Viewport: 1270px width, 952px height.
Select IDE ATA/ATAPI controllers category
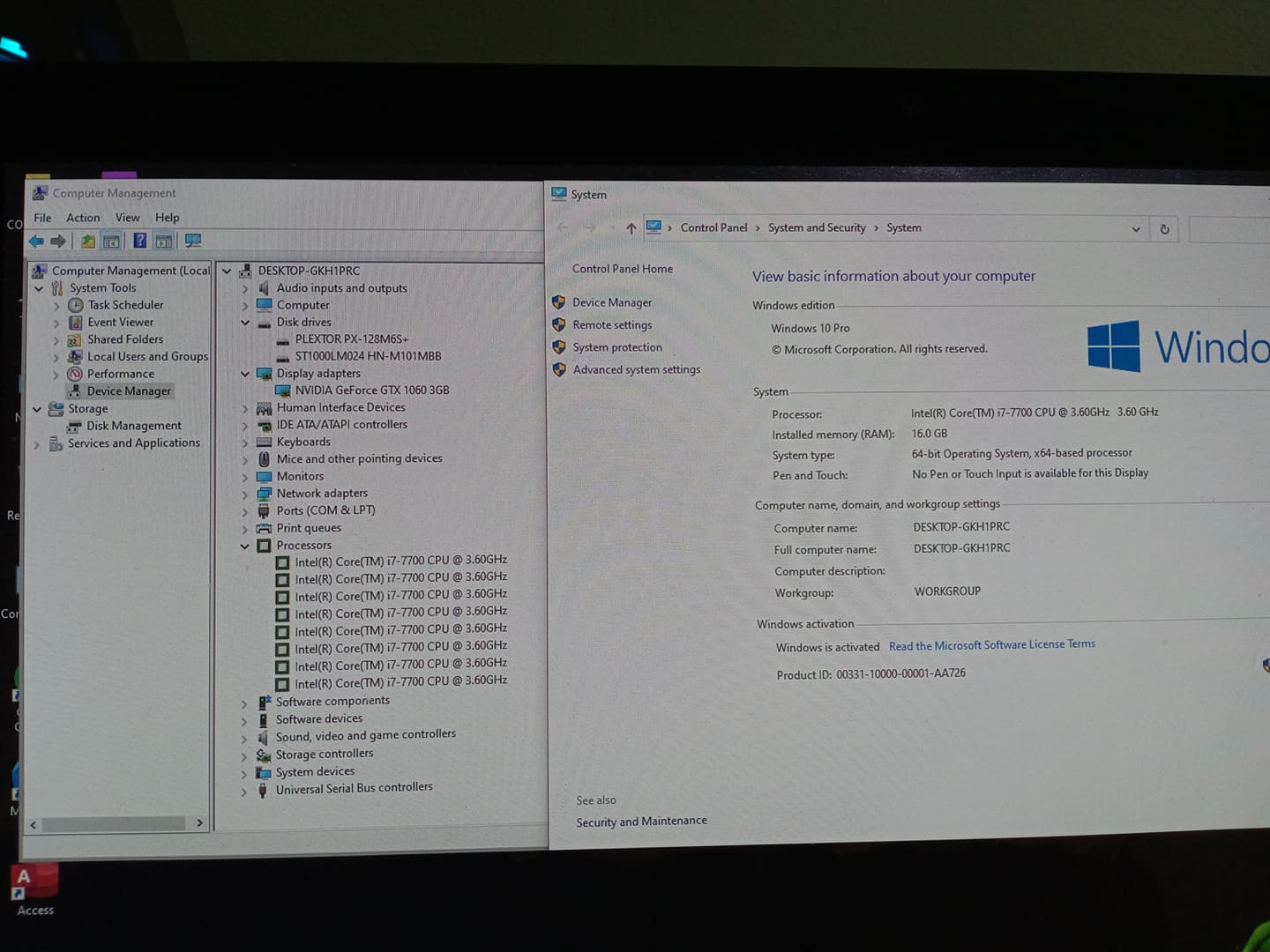click(x=341, y=425)
